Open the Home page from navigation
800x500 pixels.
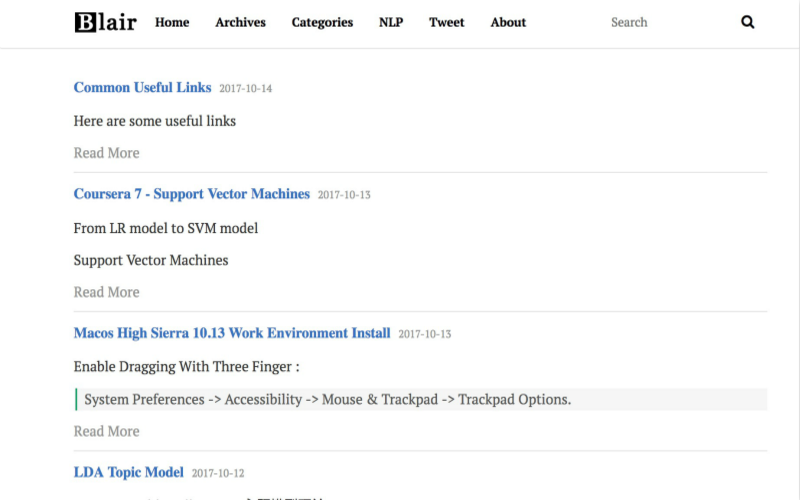pyautogui.click(x=172, y=22)
